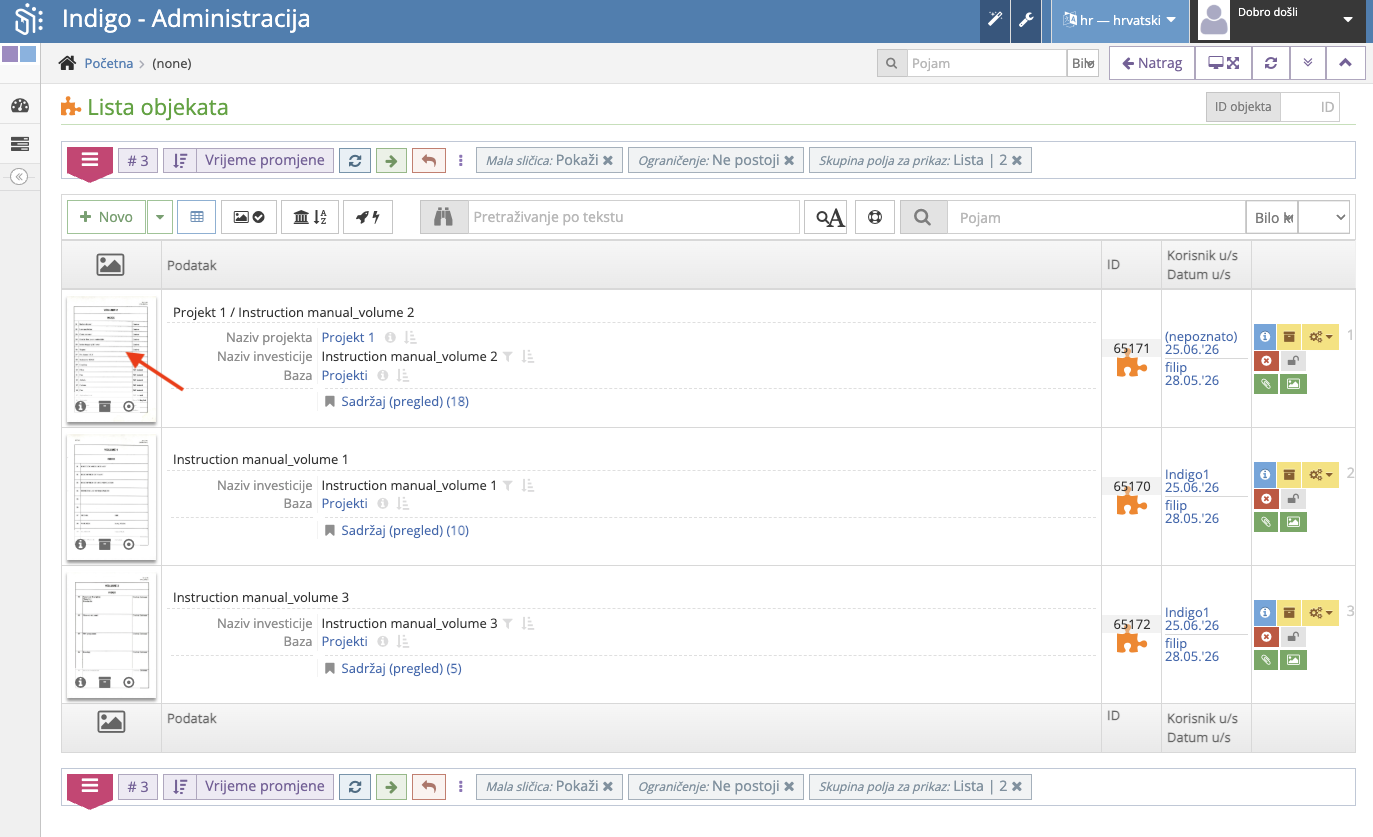Image resolution: width=1373 pixels, height=837 pixels.
Task: Collapse the header with up chevron
Action: [x=1345, y=63]
